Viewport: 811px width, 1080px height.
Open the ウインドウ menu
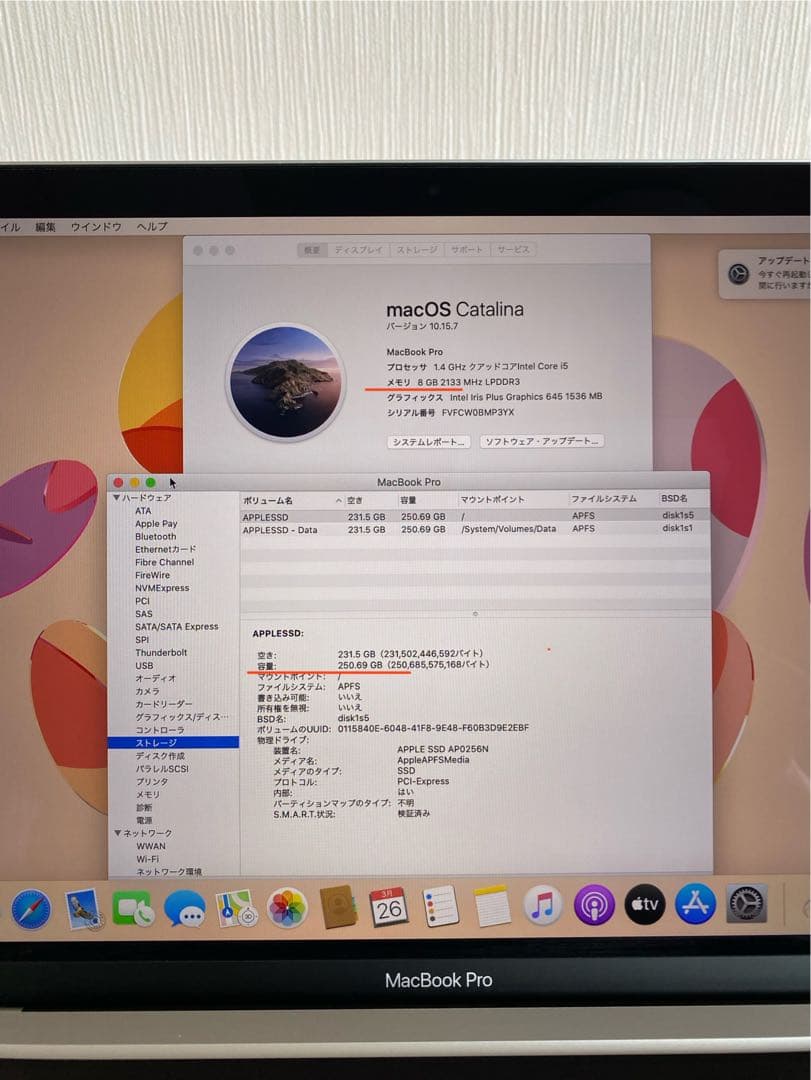point(96,227)
